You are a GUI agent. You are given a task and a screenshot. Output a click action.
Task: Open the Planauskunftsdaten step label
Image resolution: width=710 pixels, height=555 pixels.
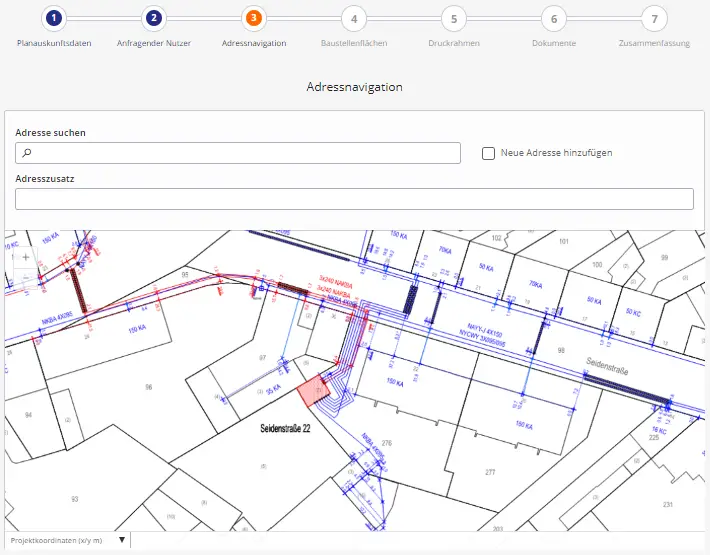pos(54,43)
